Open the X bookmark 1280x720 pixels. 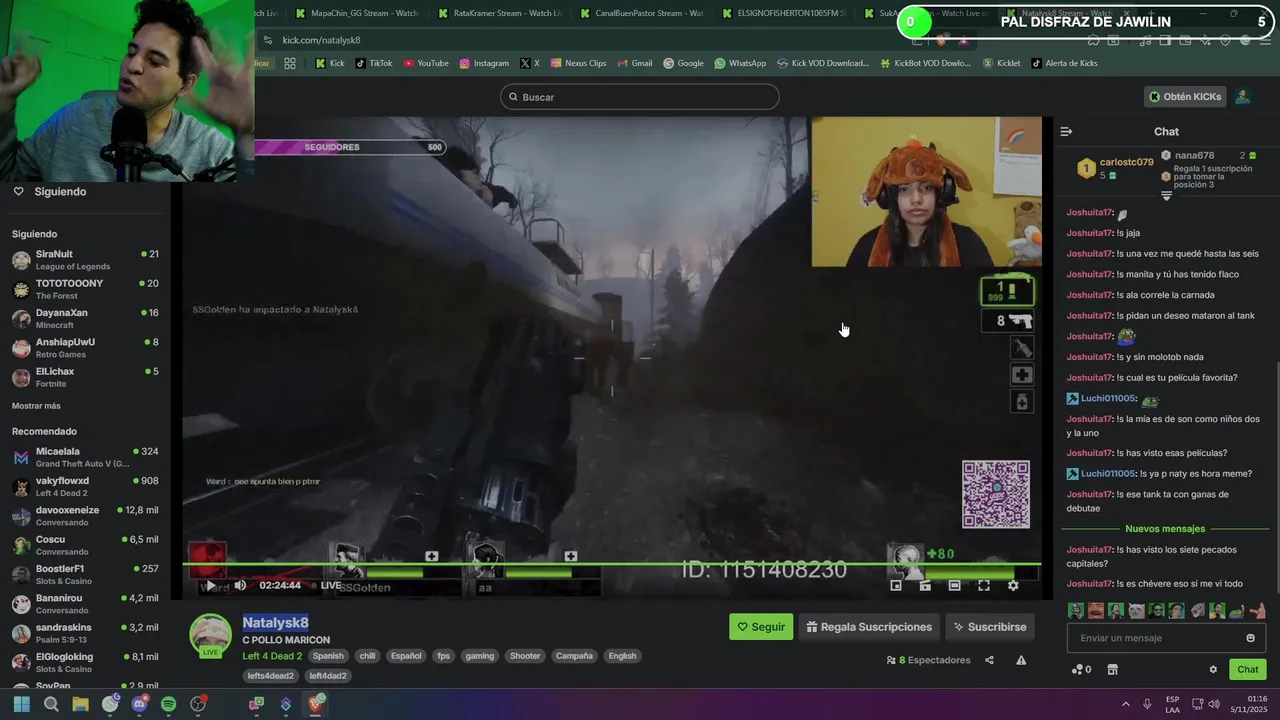click(530, 63)
